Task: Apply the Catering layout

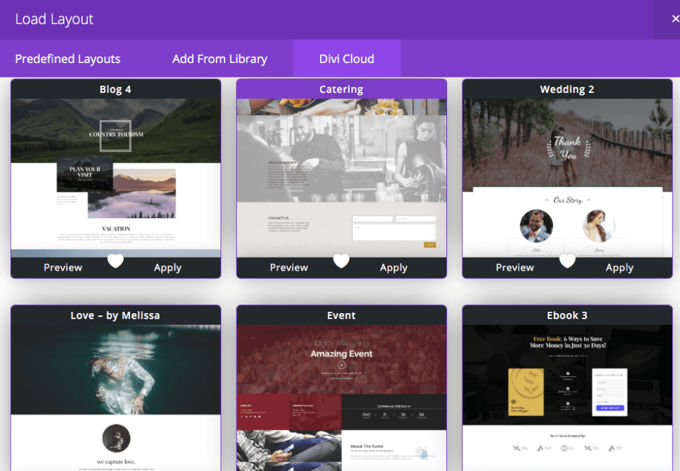Action: click(393, 268)
